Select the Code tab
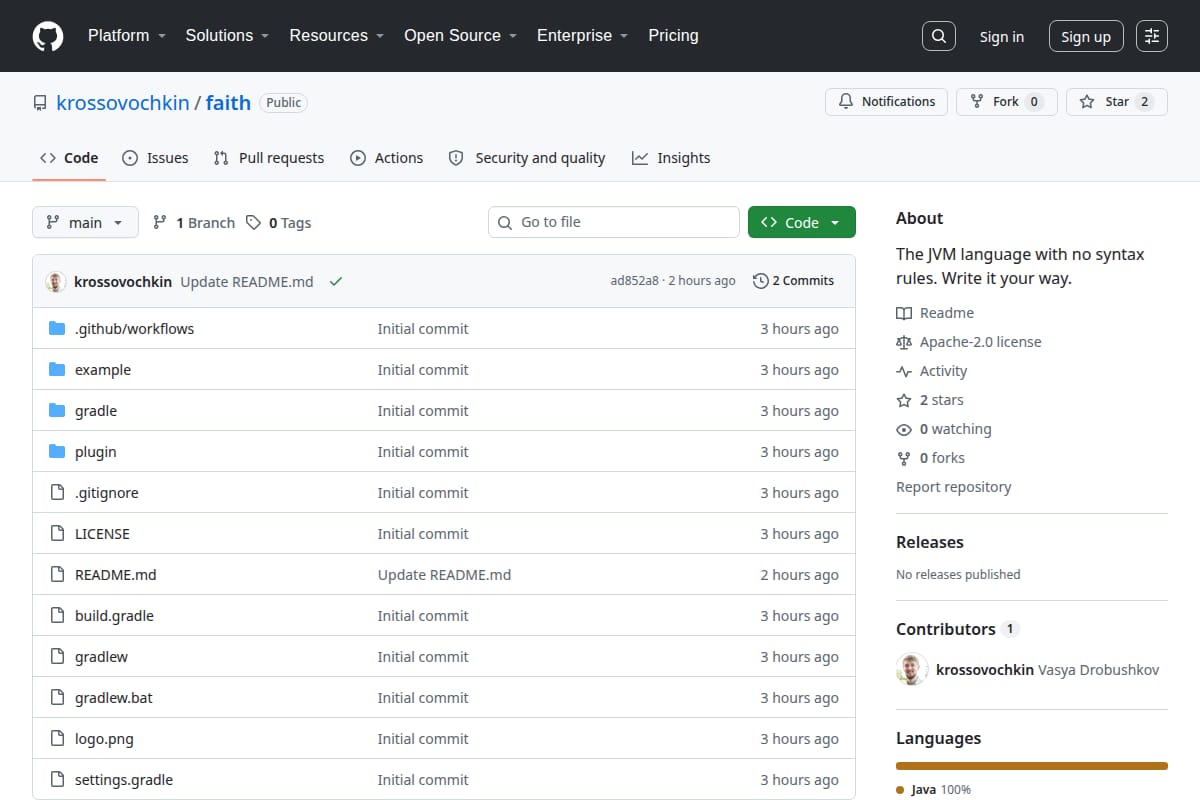Screen dimensions: 1200x800 69,158
